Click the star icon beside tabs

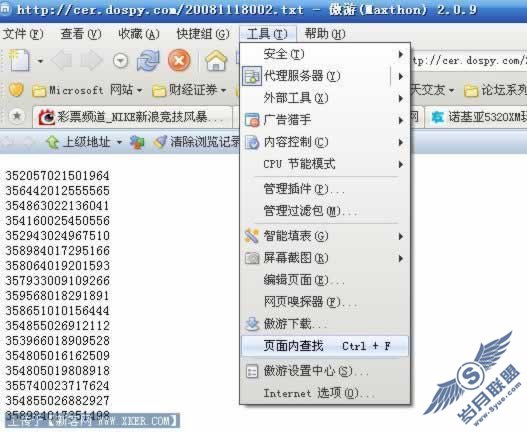click(x=16, y=116)
